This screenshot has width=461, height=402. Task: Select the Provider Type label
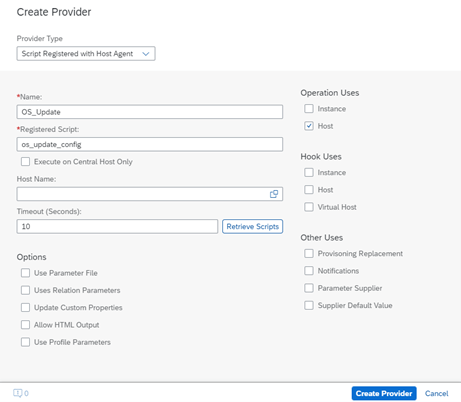(40, 39)
